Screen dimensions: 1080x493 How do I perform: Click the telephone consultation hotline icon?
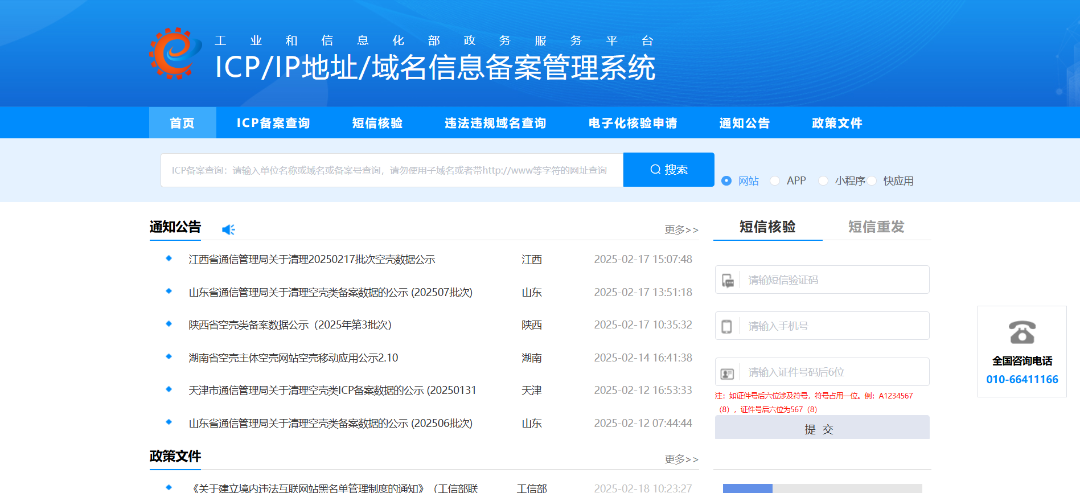1022,332
